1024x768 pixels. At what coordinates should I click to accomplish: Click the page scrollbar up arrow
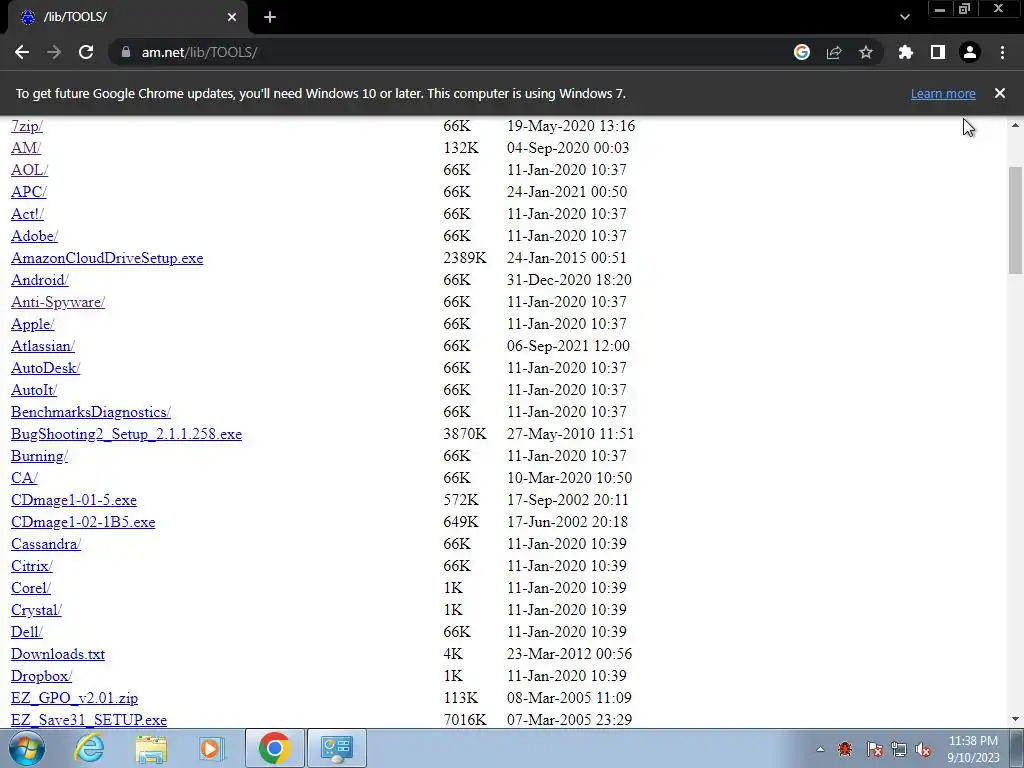(1015, 125)
